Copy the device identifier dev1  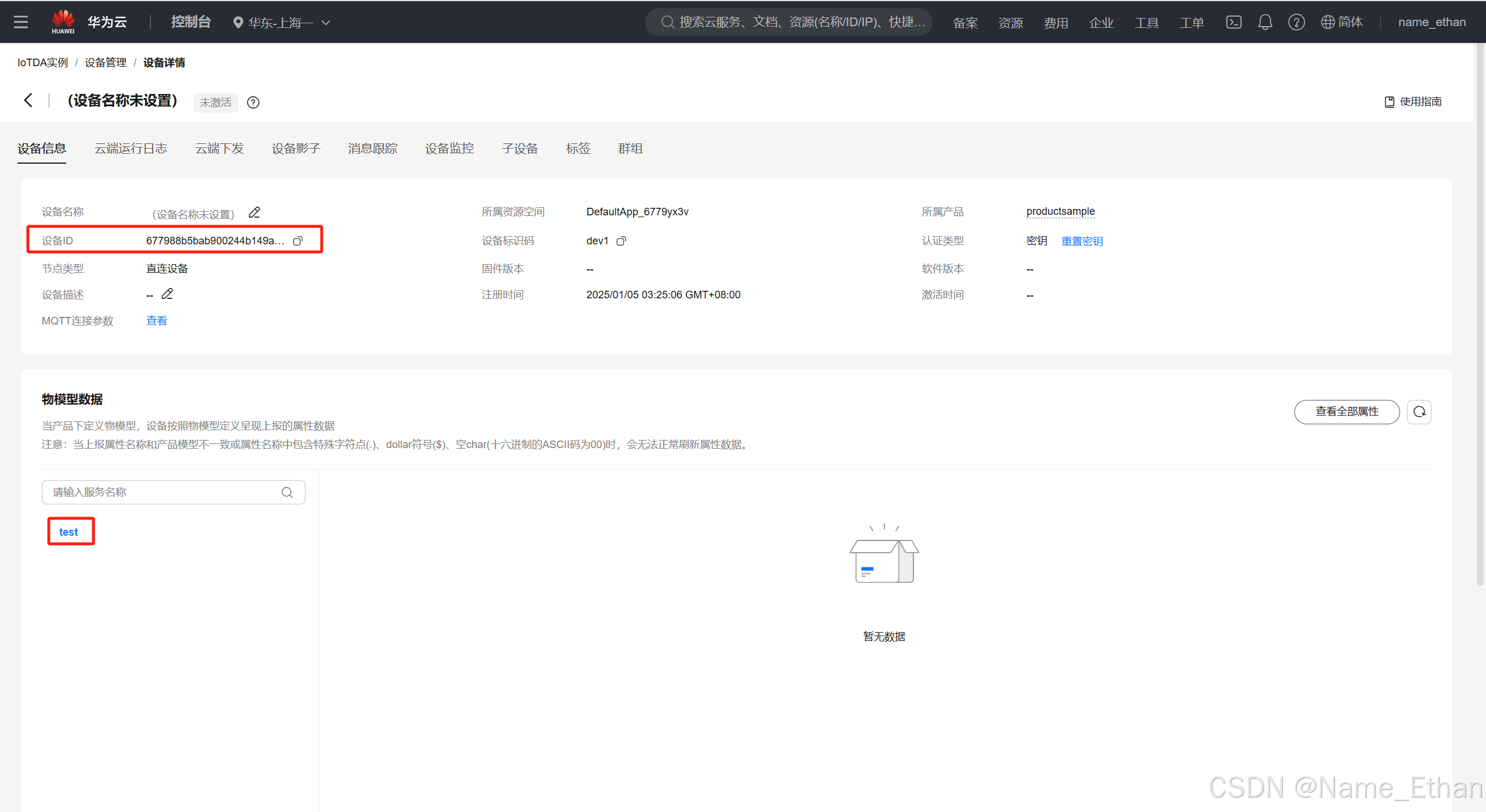coord(621,241)
